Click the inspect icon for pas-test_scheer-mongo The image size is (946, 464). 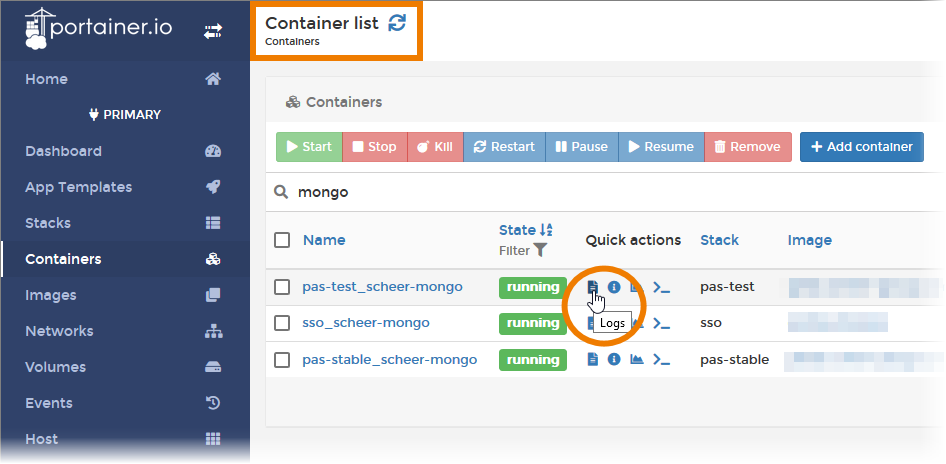pyautogui.click(x=615, y=287)
